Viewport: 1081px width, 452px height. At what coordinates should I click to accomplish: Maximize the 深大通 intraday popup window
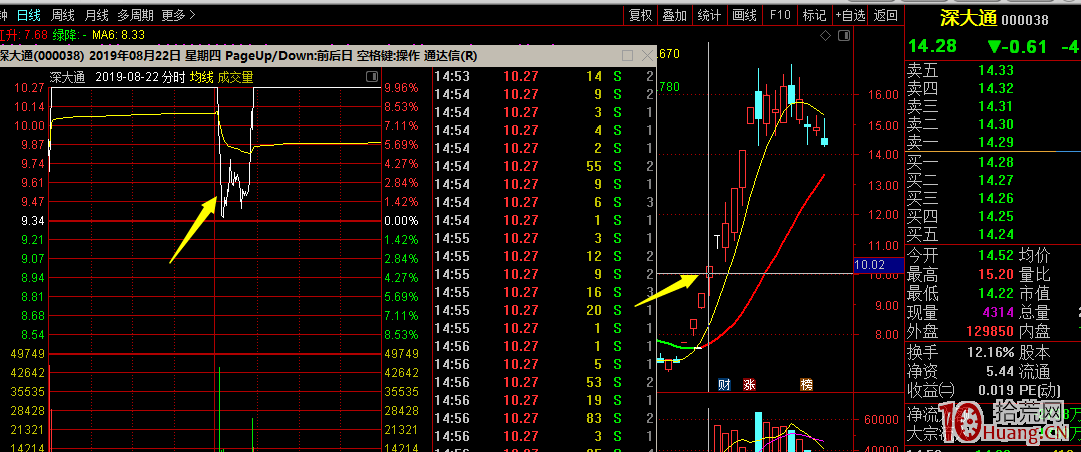(x=627, y=55)
